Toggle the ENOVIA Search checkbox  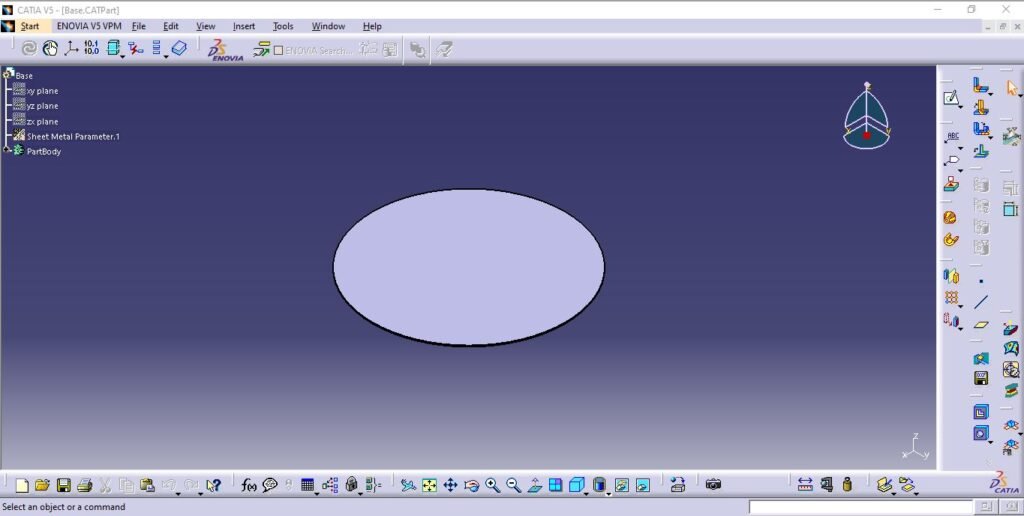click(x=278, y=50)
